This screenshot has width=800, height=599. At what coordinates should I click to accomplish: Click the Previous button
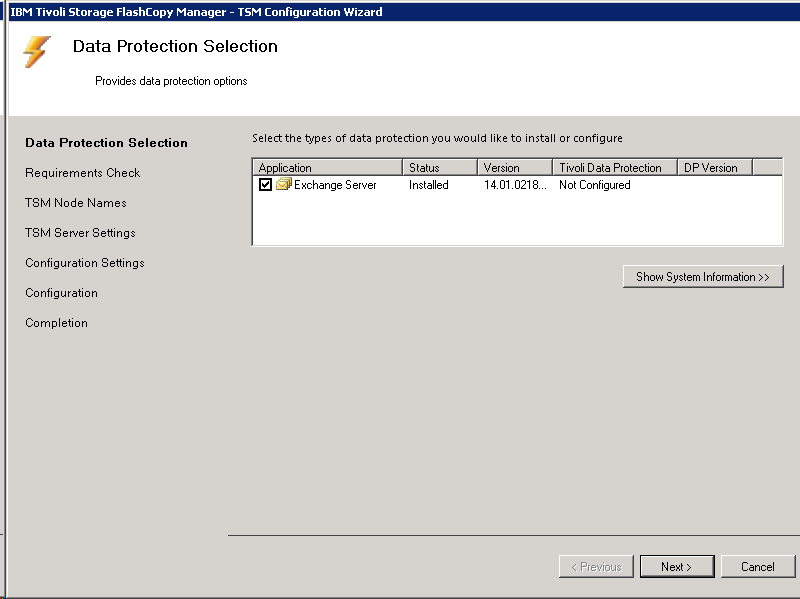click(x=596, y=567)
